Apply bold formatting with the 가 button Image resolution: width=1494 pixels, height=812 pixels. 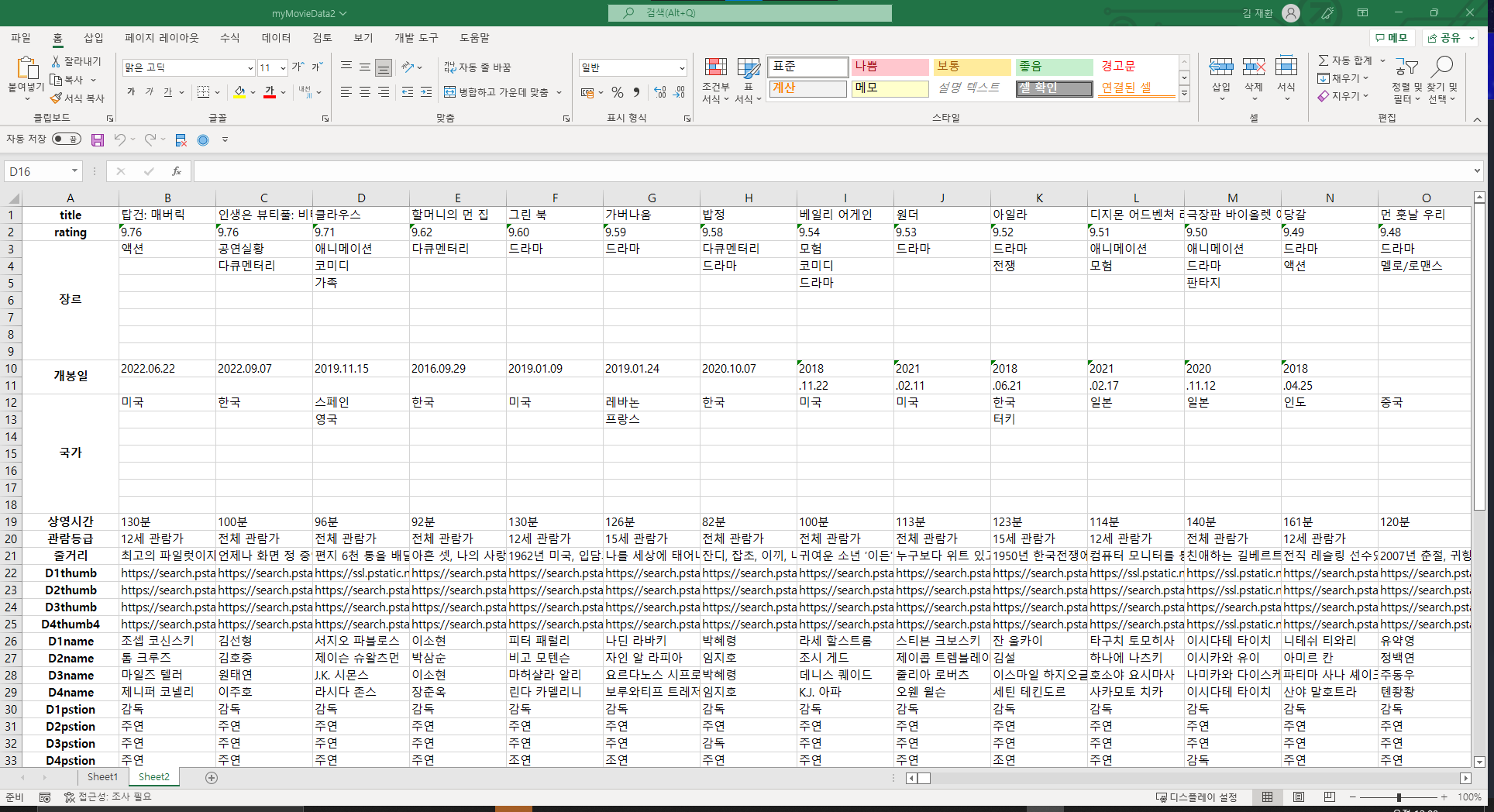coord(131,92)
